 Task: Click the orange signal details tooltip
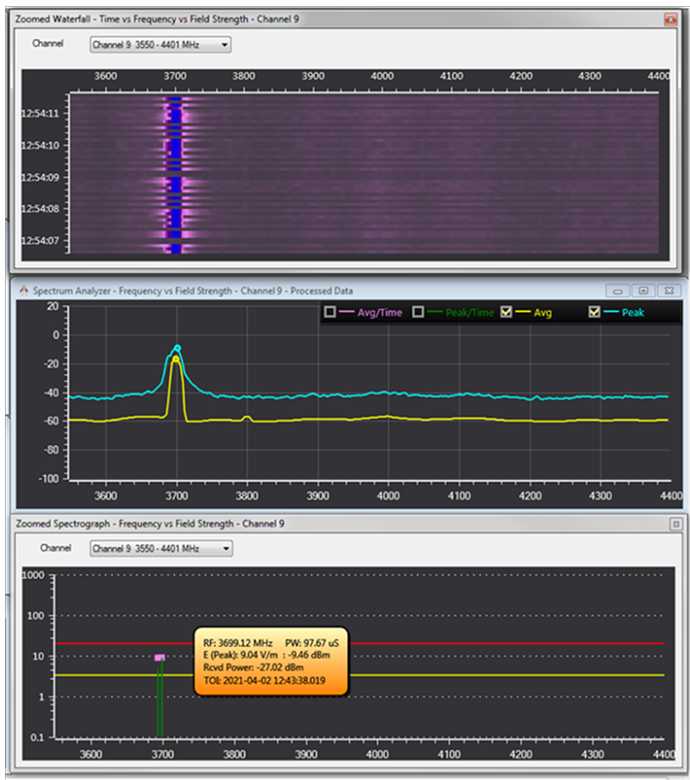coord(271,661)
